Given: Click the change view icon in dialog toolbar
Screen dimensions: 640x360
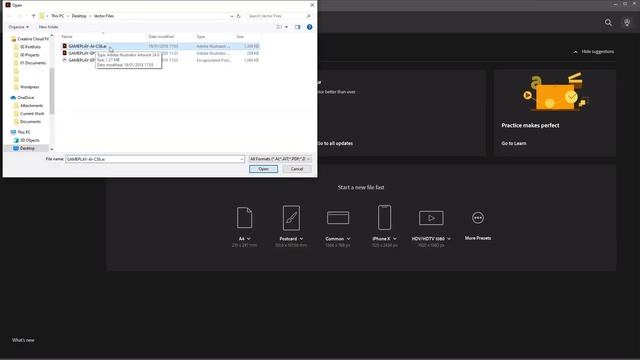Looking at the screenshot, I should click(279, 27).
